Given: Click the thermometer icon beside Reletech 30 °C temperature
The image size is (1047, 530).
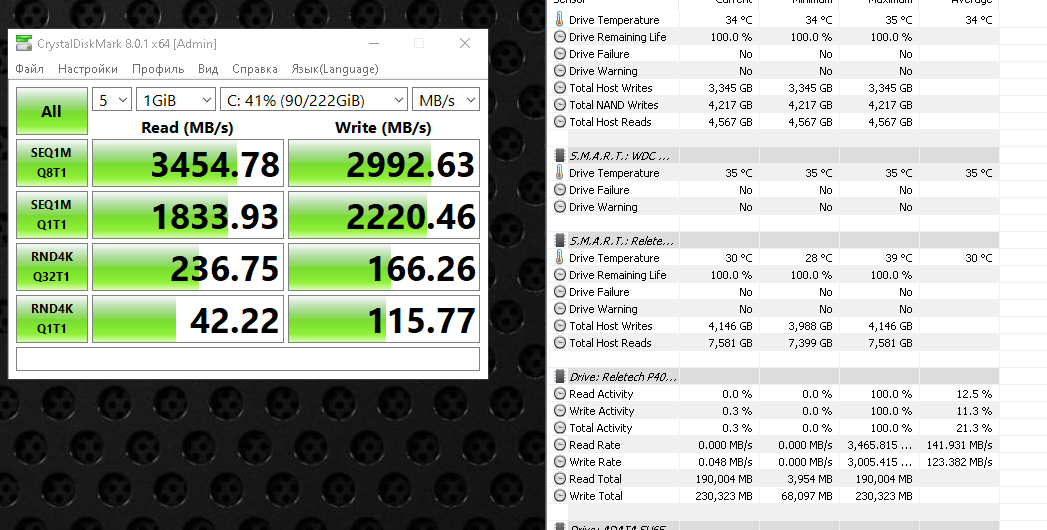Looking at the screenshot, I should point(560,258).
